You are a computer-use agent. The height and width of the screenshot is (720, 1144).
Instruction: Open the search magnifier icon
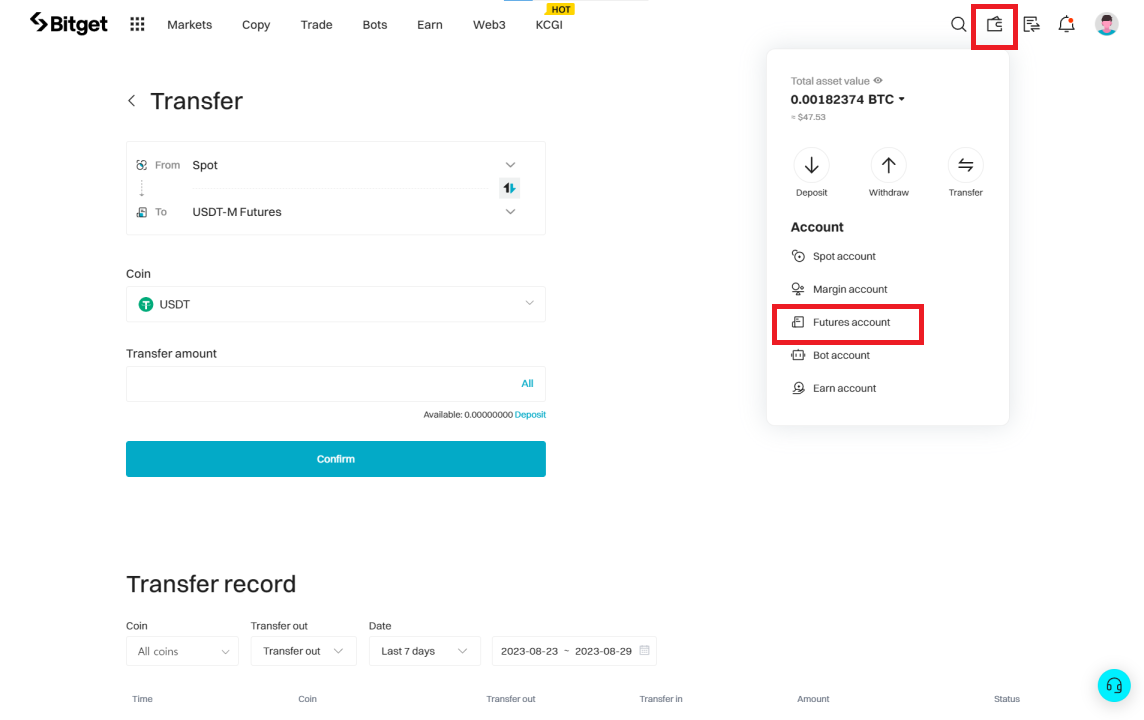[958, 24]
